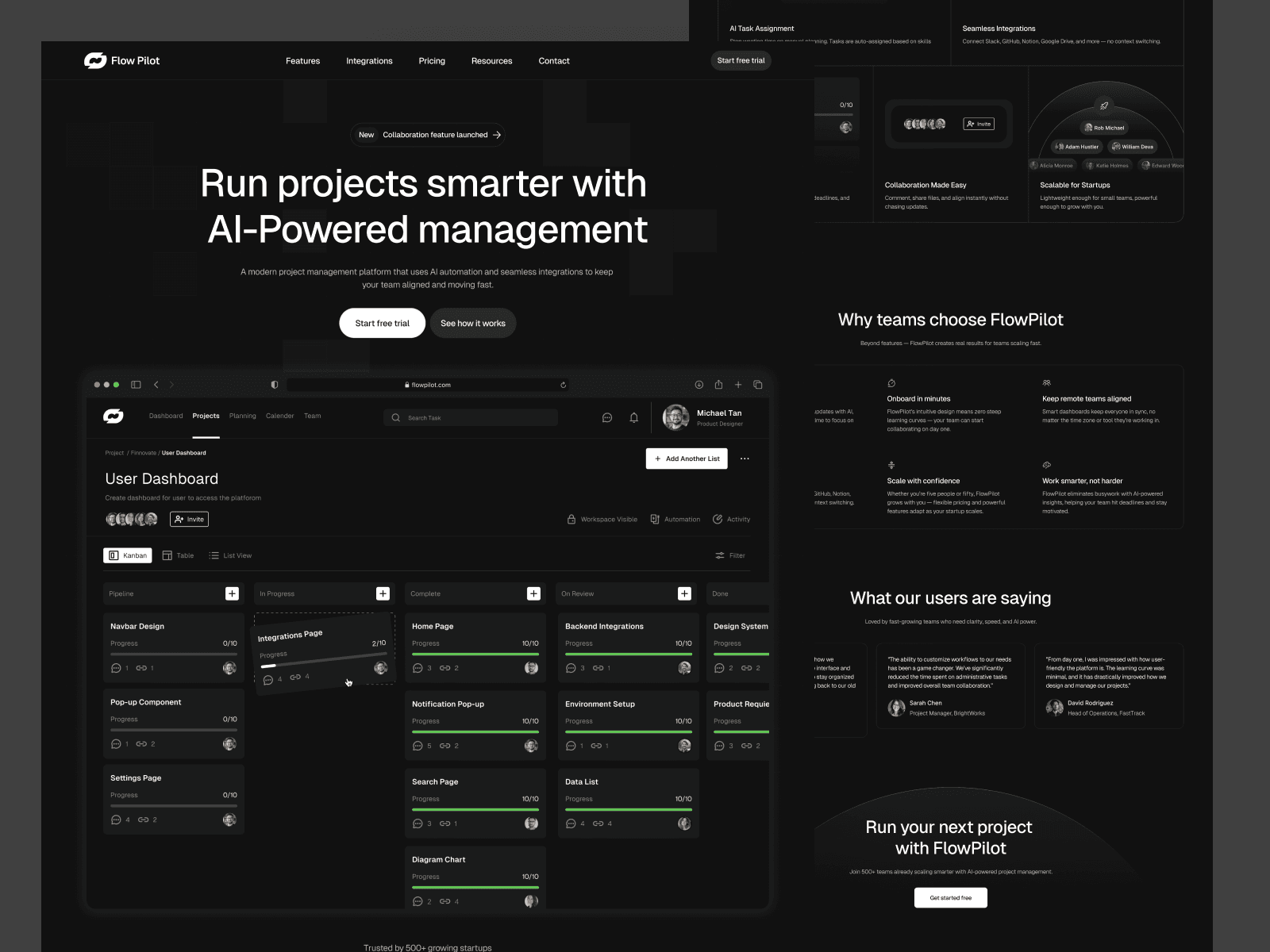Open Pricing in the top navigation
The height and width of the screenshot is (952, 1270).
click(432, 61)
